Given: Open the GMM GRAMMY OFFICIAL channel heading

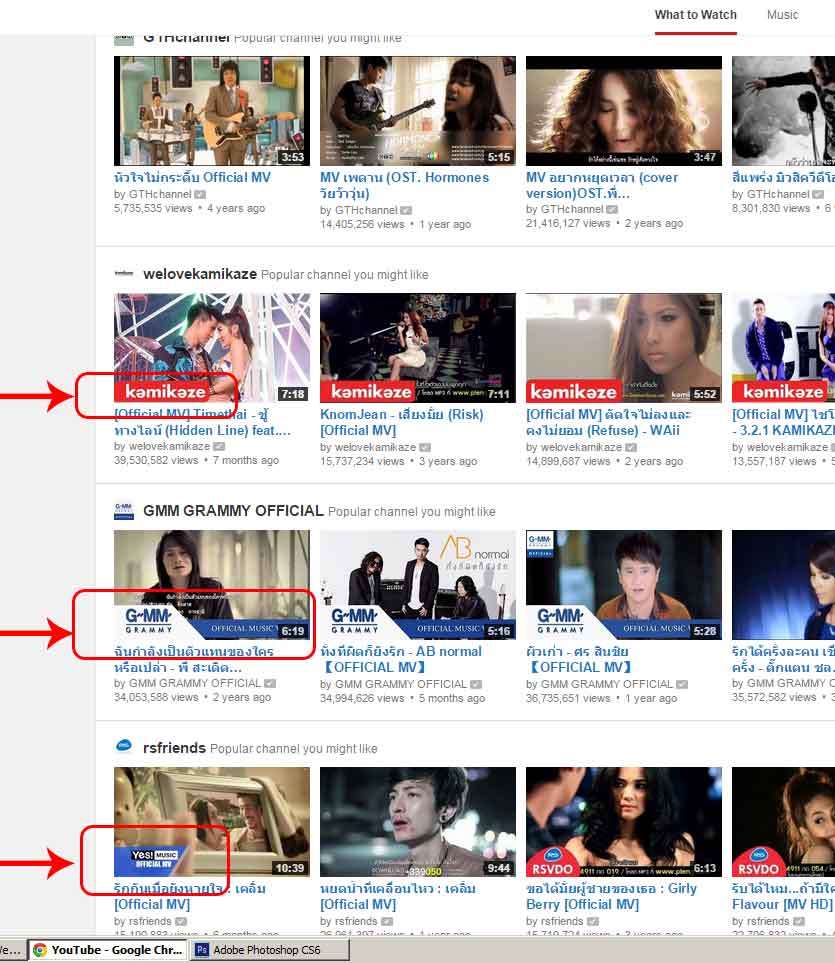Looking at the screenshot, I should [x=233, y=511].
